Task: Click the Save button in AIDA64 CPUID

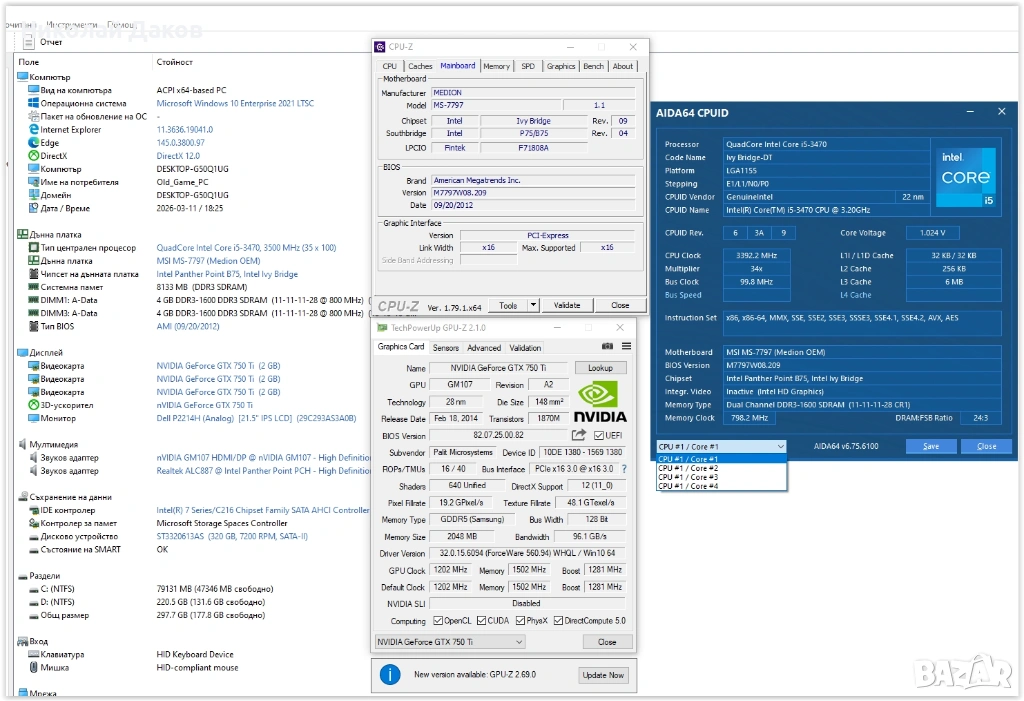Action: point(931,446)
